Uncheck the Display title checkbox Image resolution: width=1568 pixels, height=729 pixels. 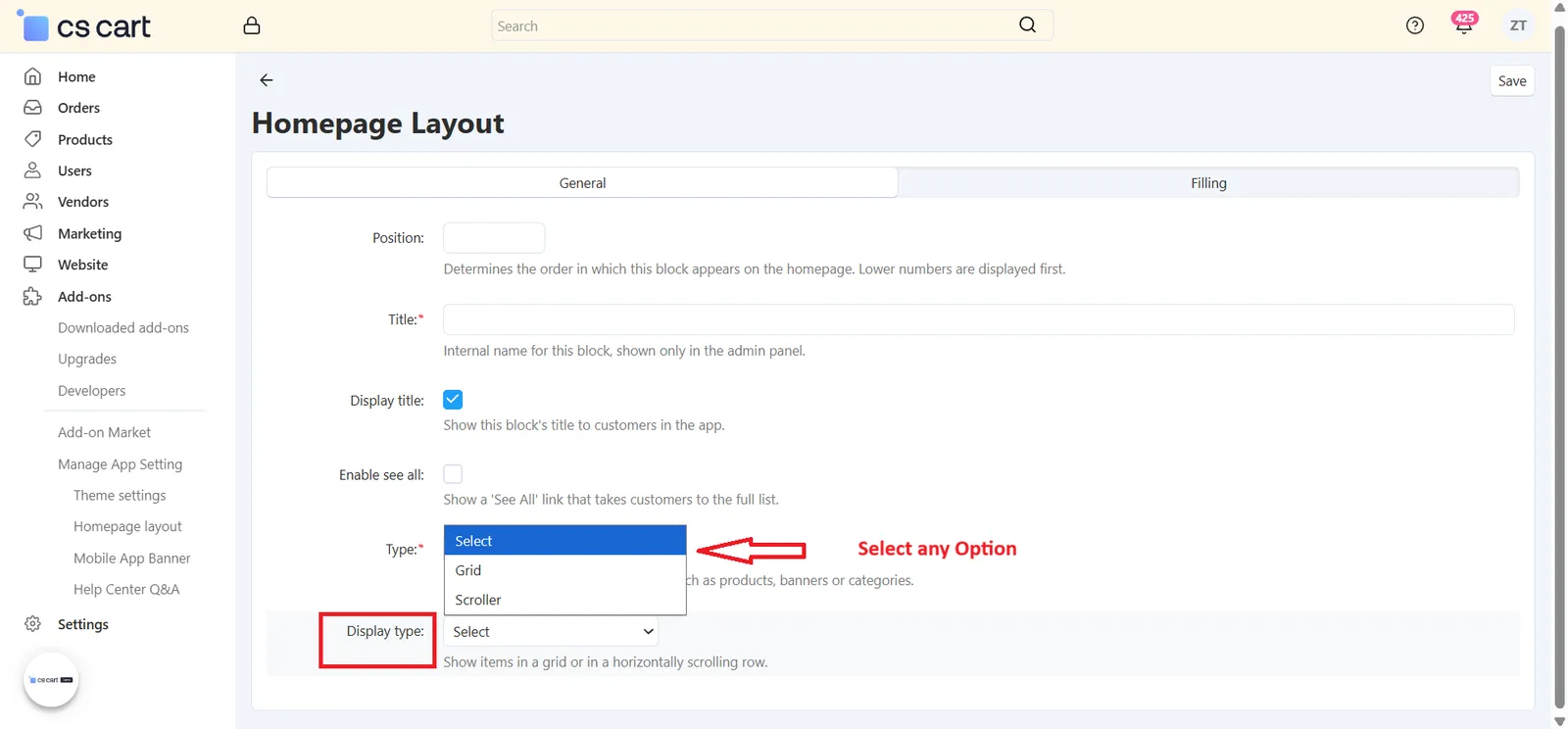pos(453,400)
